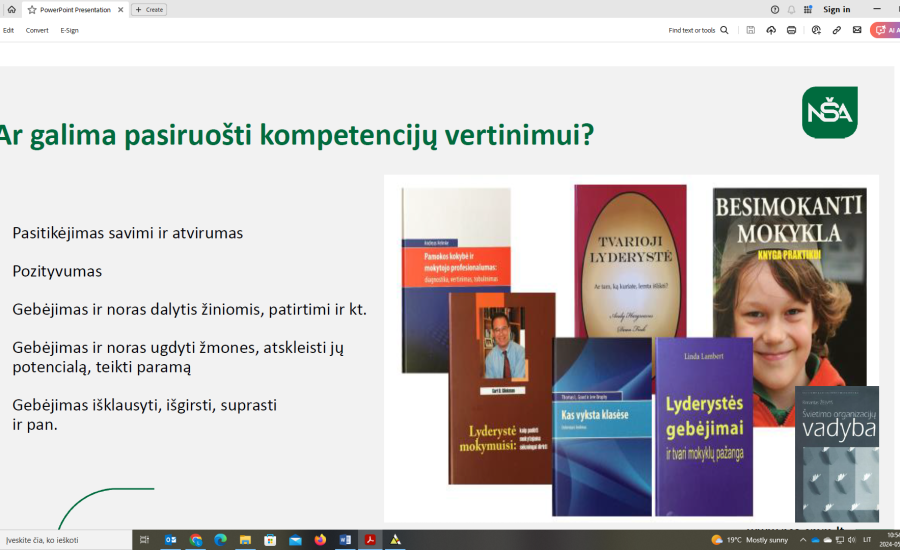Image resolution: width=900 pixels, height=550 pixels.
Task: Send file by email envelope icon
Action: tap(857, 30)
